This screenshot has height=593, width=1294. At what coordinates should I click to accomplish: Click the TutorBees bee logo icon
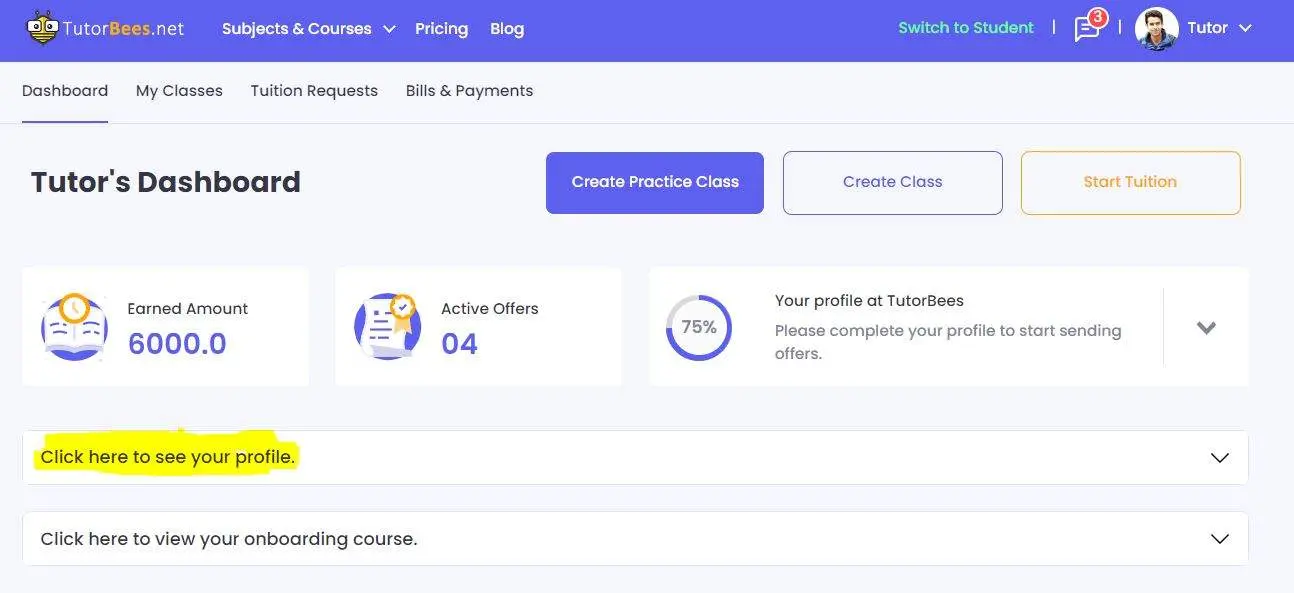[x=42, y=28]
